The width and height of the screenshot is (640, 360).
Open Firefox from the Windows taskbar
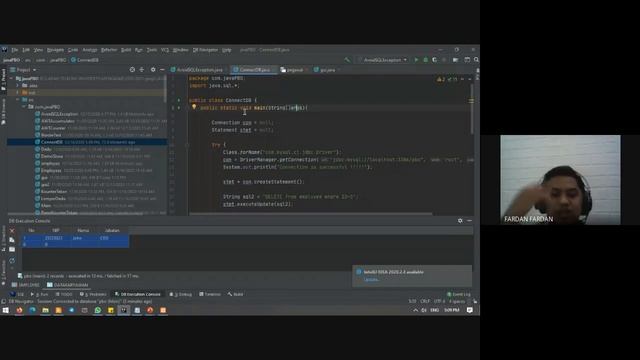tap(19, 310)
